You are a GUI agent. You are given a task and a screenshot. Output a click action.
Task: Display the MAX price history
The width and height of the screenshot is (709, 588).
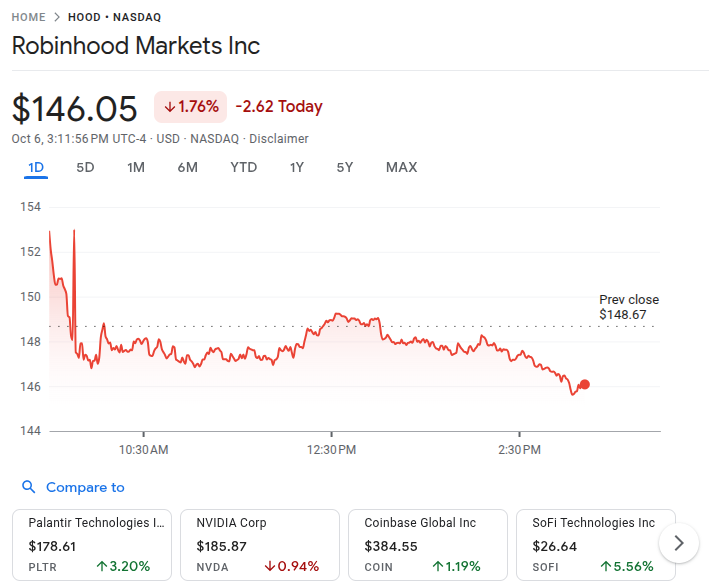point(401,167)
